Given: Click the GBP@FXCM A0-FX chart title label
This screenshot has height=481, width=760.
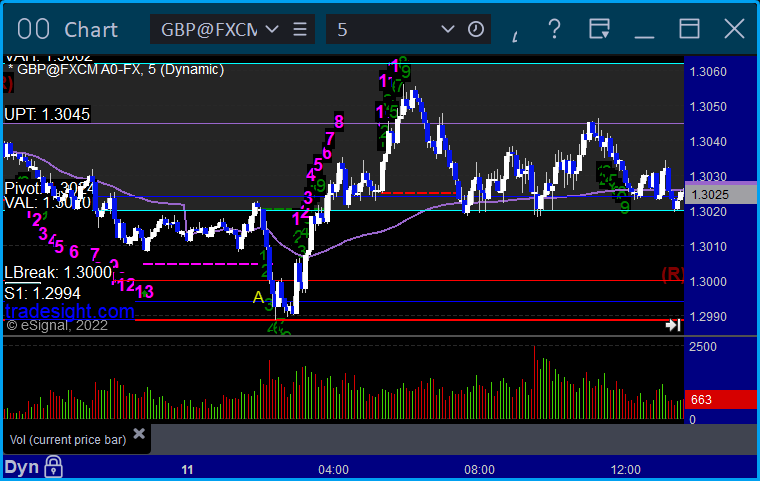Looking at the screenshot, I should pos(118,70).
